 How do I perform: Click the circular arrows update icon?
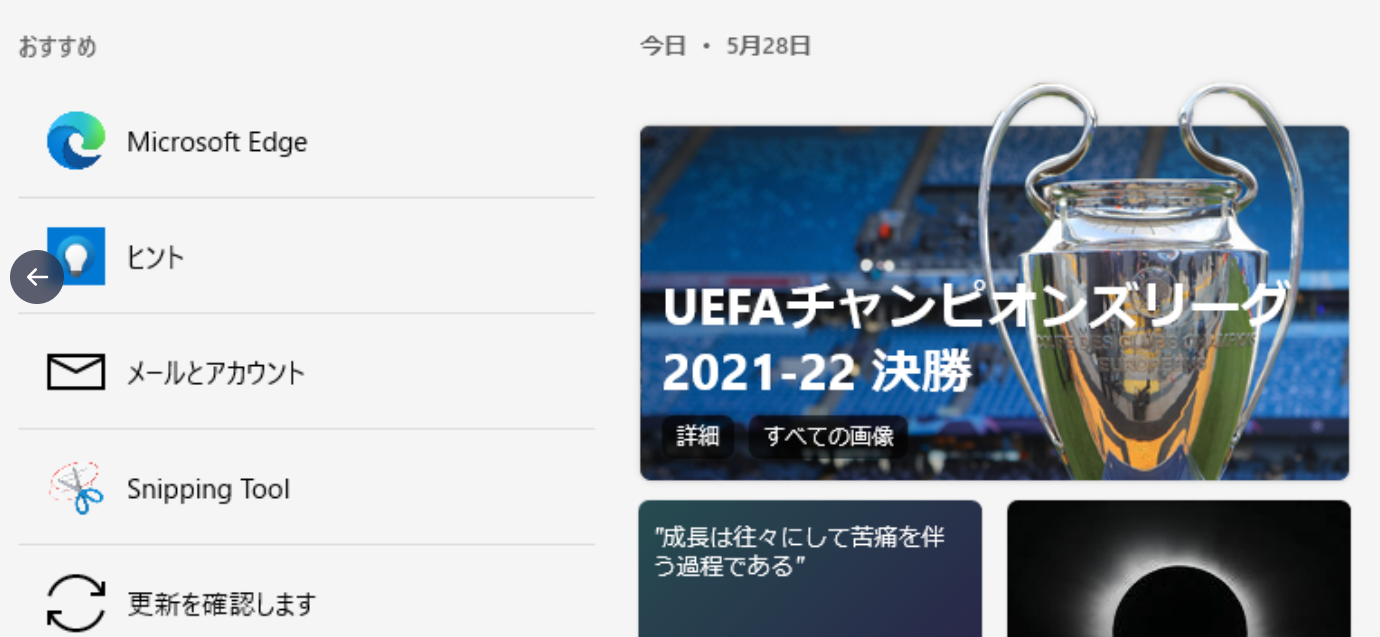tap(76, 603)
